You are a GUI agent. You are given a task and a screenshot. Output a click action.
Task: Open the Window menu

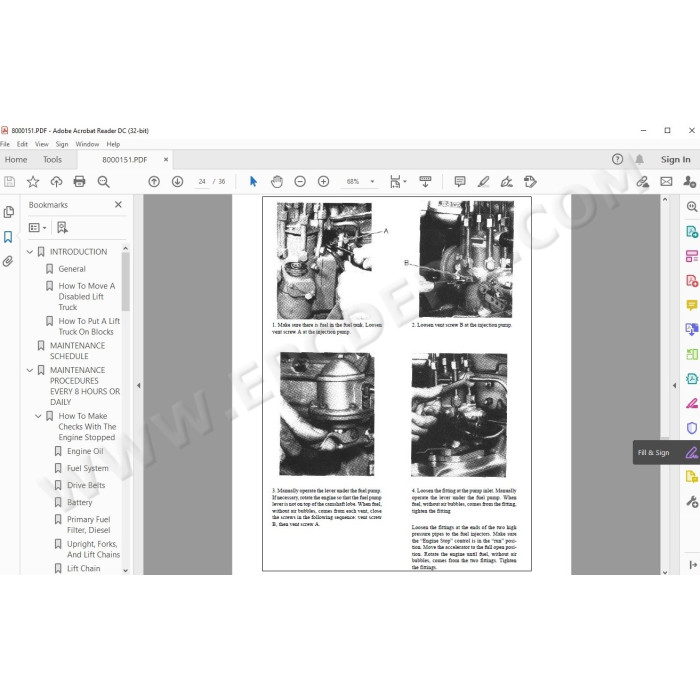point(87,144)
